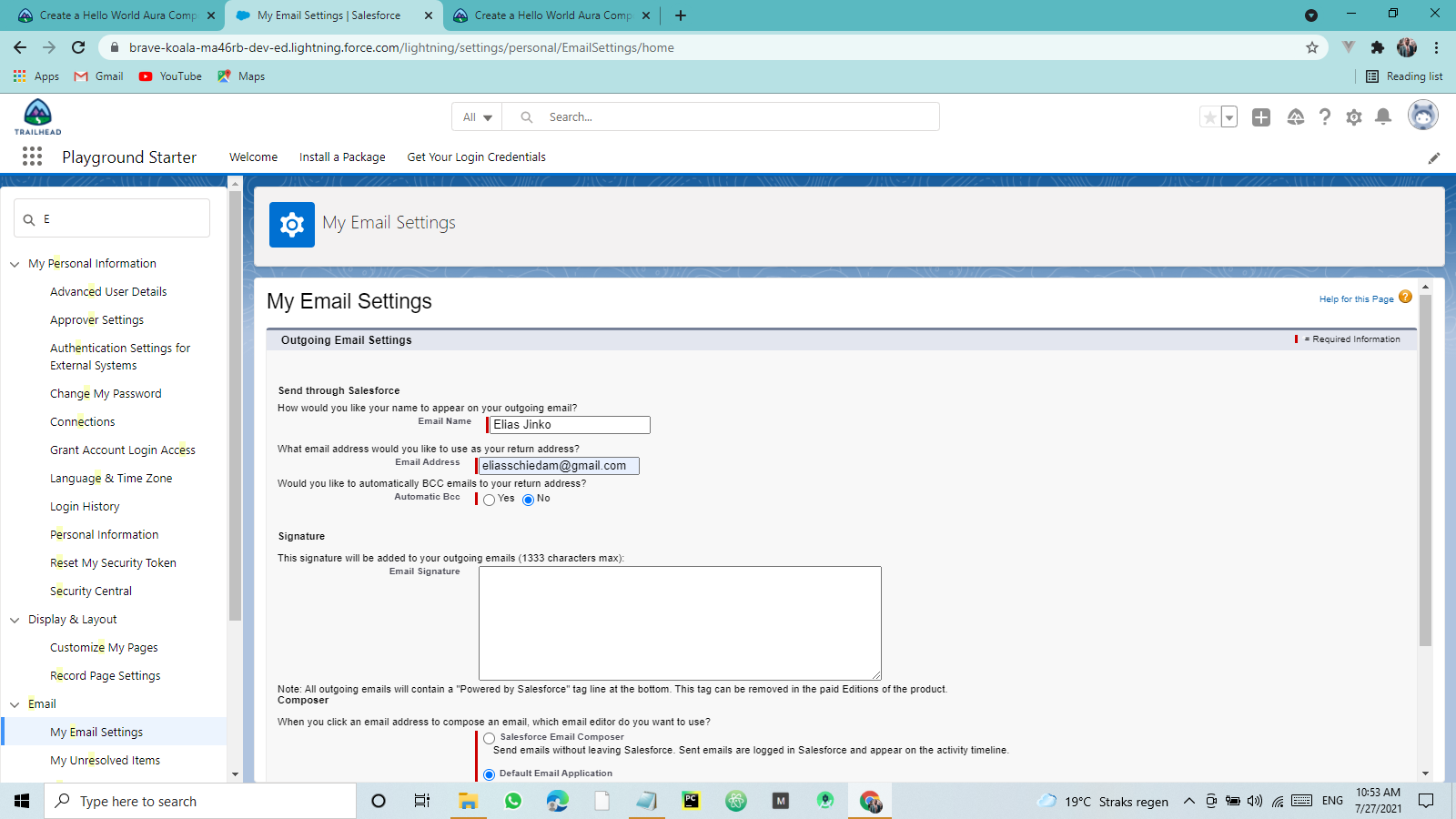The image size is (1456, 819).
Task: Click the My Email Settings gear icon
Action: click(292, 225)
